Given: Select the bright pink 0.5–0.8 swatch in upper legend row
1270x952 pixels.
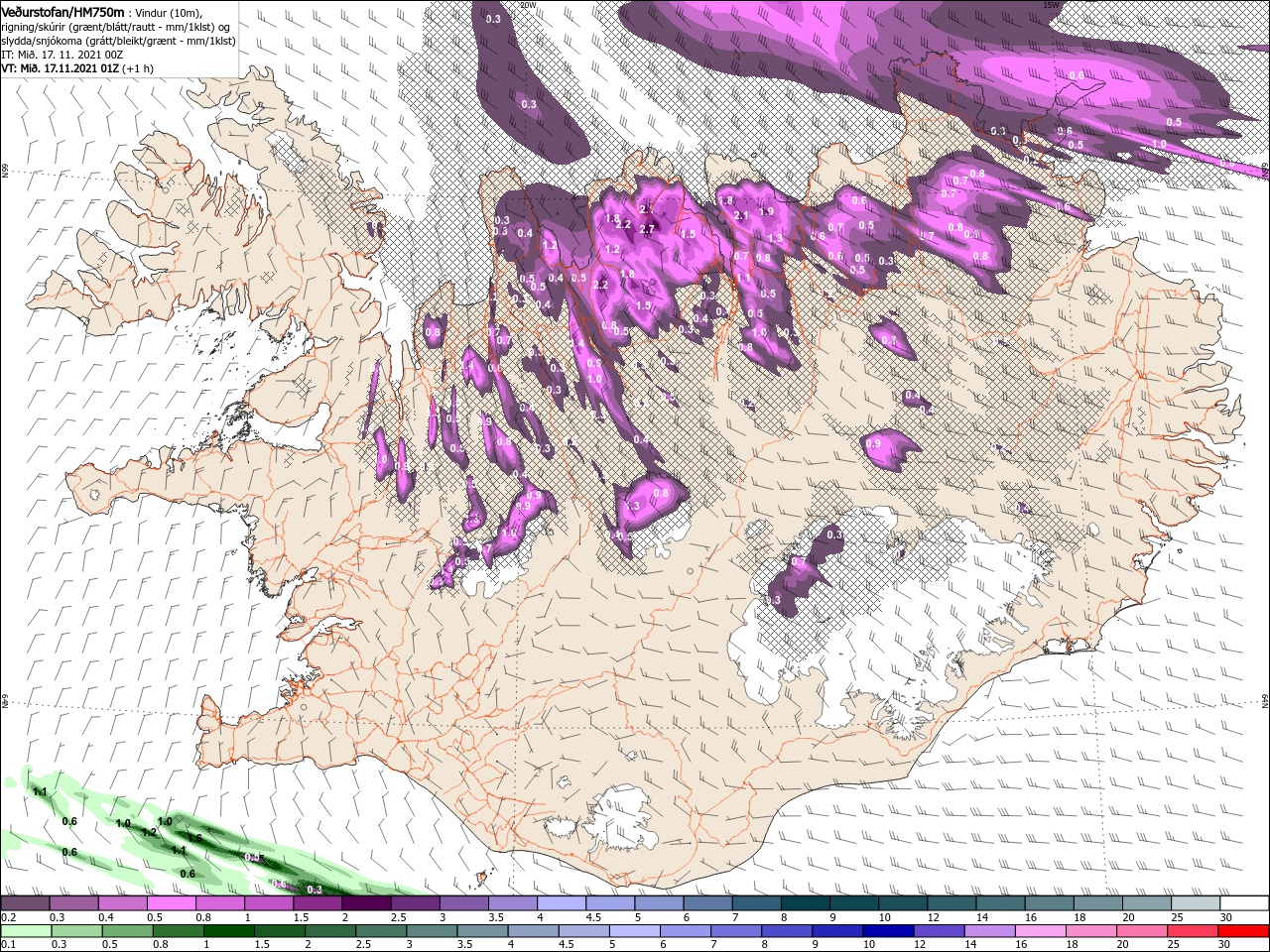Looking at the screenshot, I should (171, 903).
